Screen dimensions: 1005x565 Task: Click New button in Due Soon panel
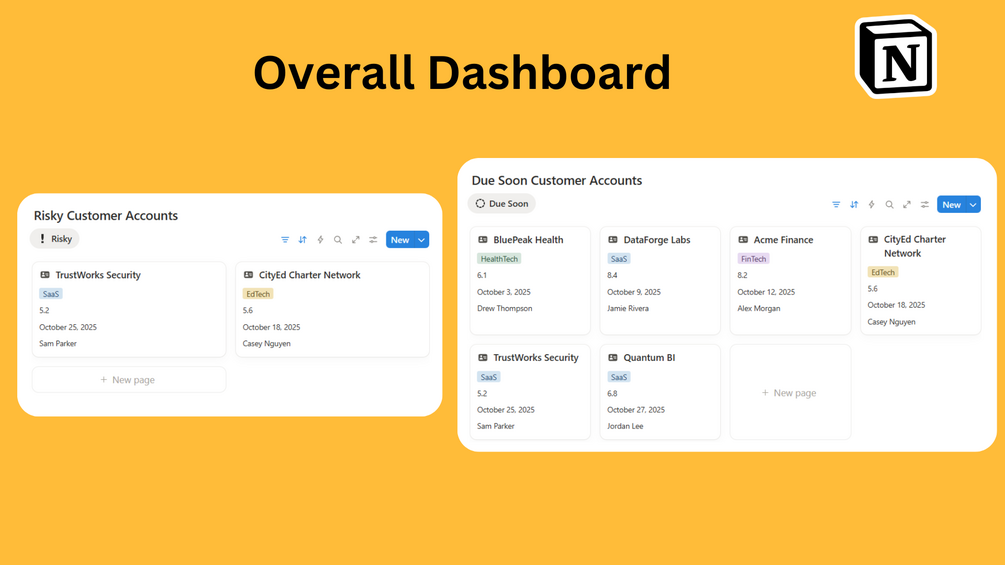(x=951, y=204)
